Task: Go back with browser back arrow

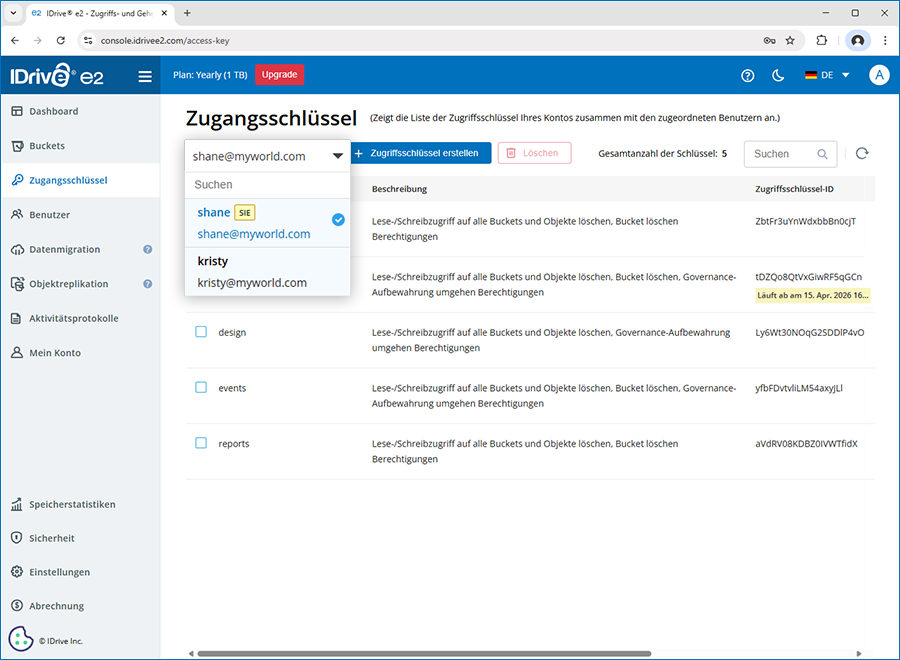Action: pos(15,40)
